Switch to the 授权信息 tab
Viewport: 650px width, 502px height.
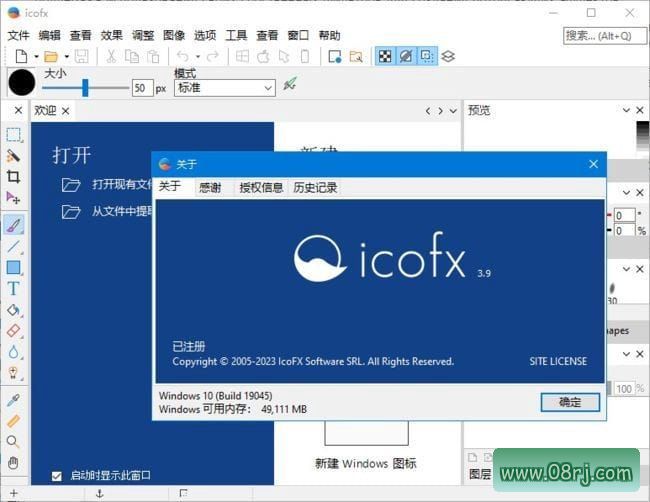(261, 188)
